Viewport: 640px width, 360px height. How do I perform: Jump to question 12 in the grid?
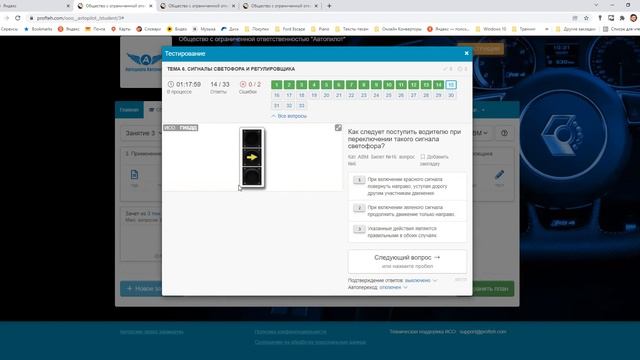click(413, 85)
